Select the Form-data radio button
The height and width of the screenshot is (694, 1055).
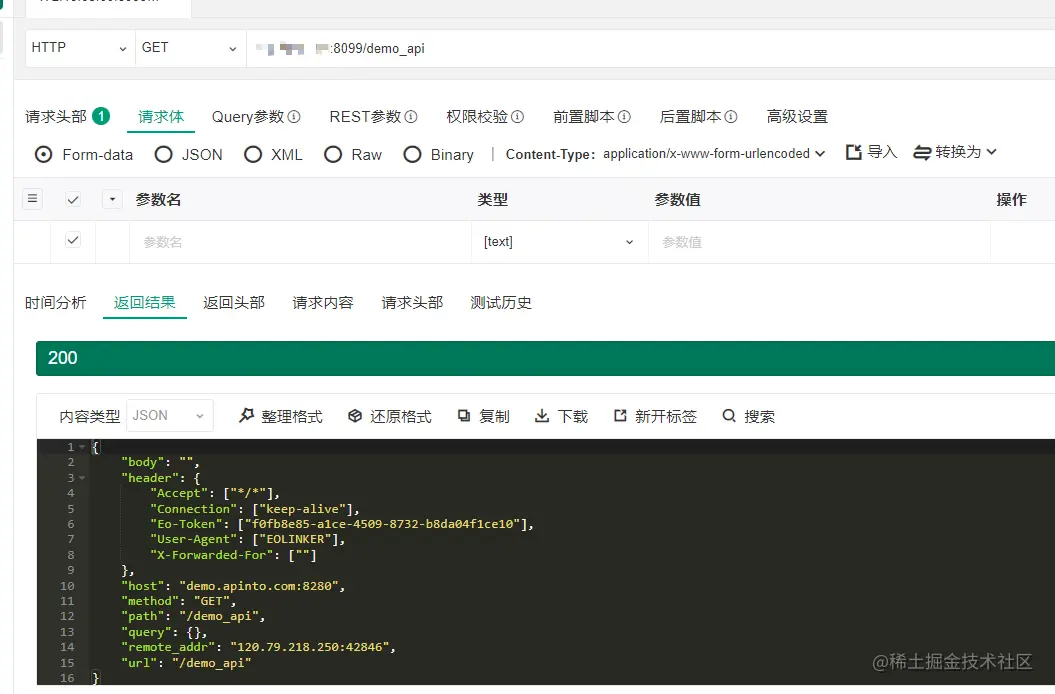pos(44,155)
